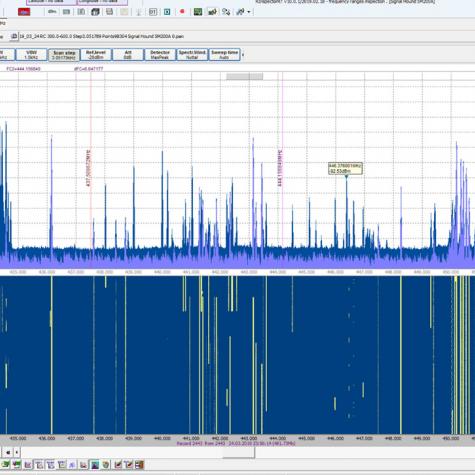Click the antenna icon in top toolbar

point(139,12)
